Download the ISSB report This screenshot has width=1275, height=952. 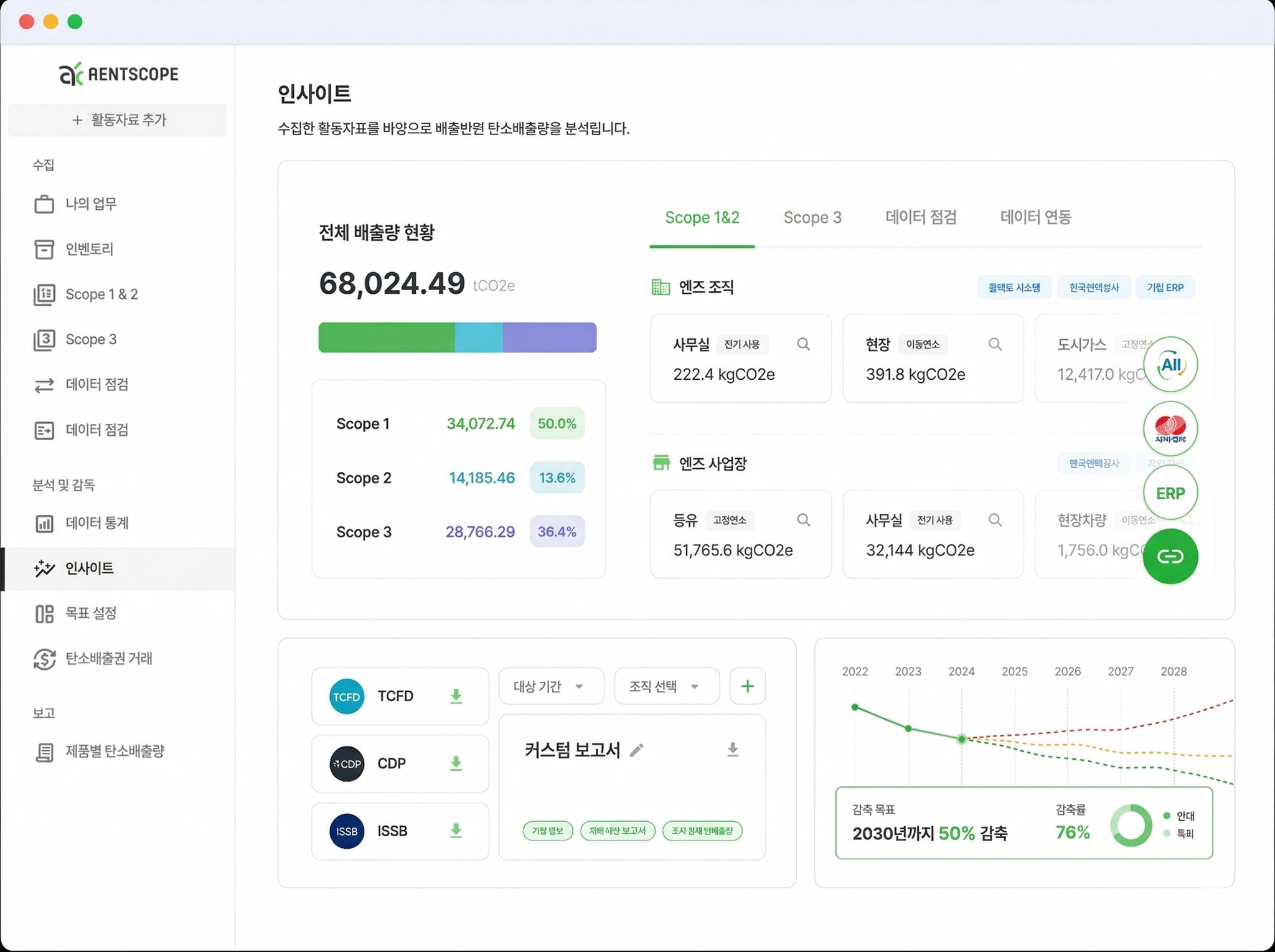tap(456, 831)
